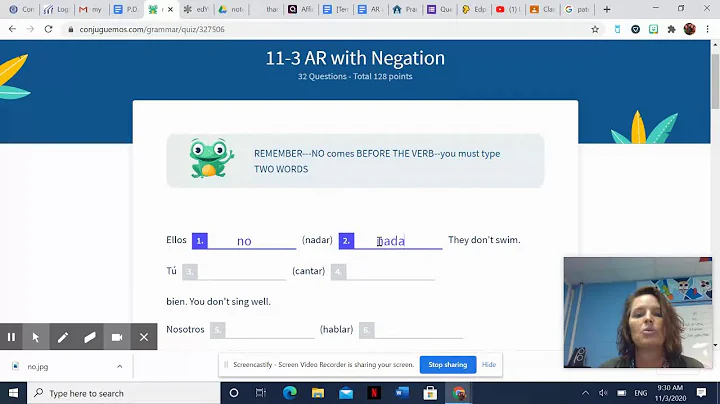Image resolution: width=720 pixels, height=404 pixels.
Task: Select the Screencastify pen drawing tool
Action: [x=63, y=337]
